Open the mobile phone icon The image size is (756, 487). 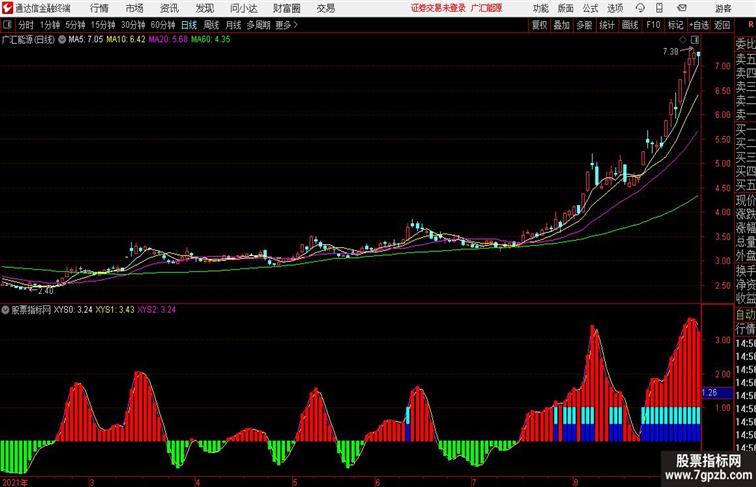pyautogui.click(x=659, y=8)
